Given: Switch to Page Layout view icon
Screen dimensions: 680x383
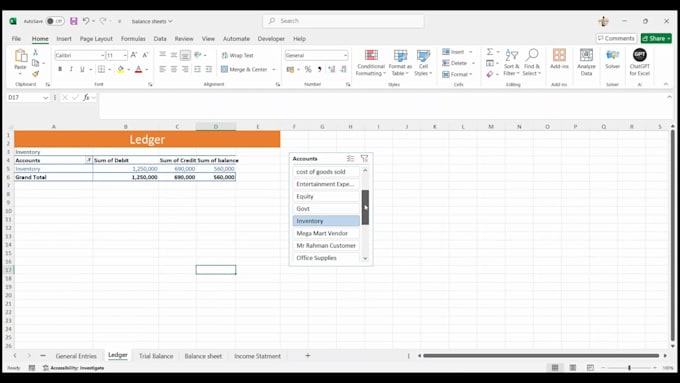Looking at the screenshot, I should coord(572,368).
